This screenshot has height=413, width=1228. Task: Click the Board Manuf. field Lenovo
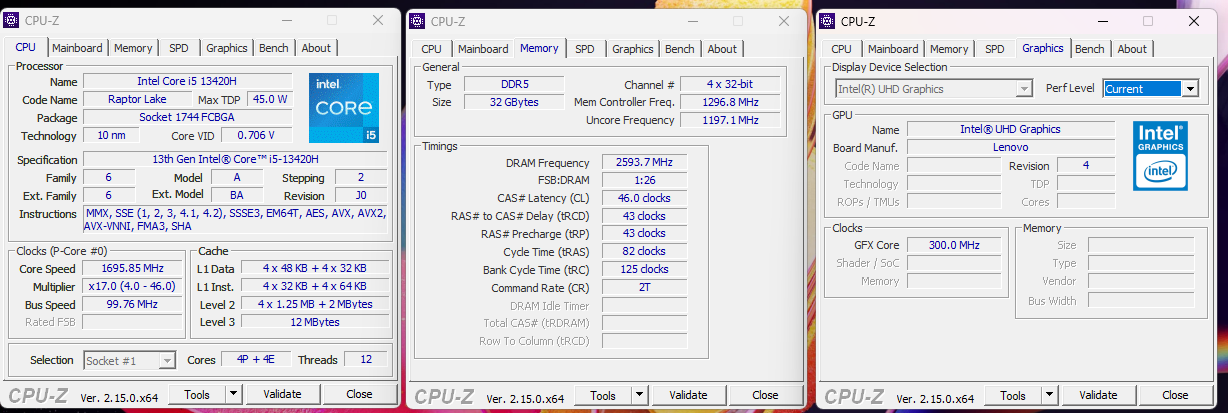[x=1010, y=147]
